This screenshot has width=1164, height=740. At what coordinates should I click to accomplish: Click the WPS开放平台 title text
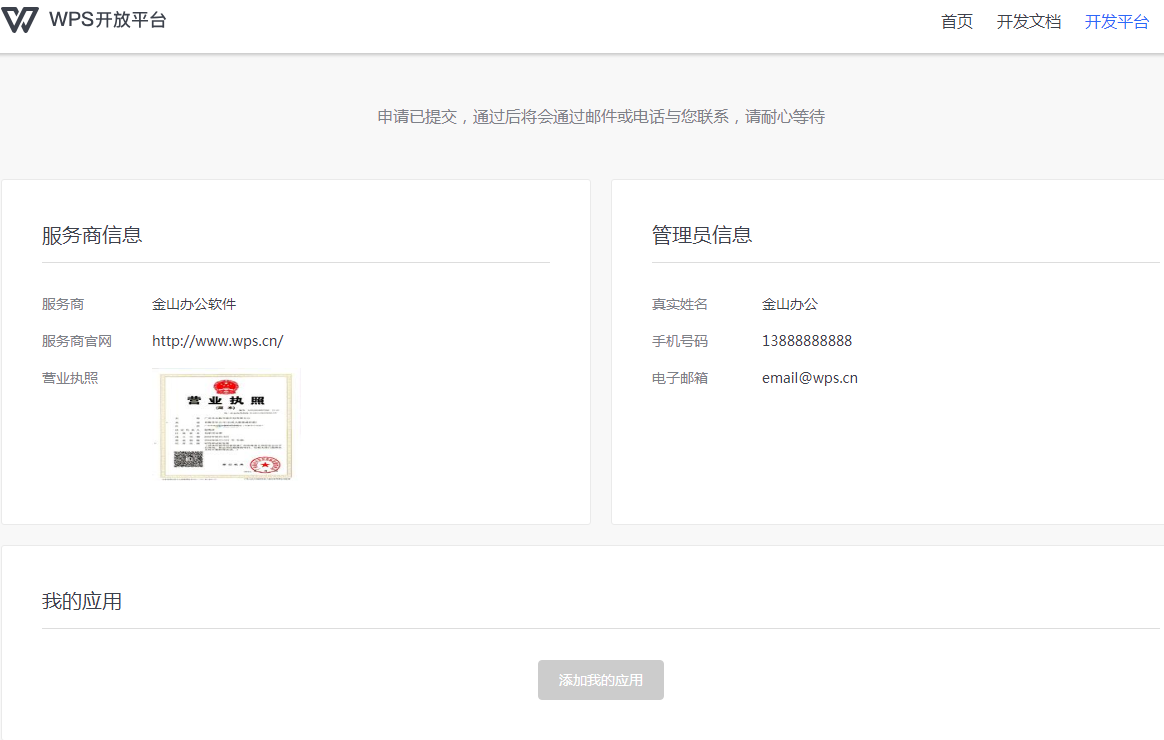tap(107, 20)
